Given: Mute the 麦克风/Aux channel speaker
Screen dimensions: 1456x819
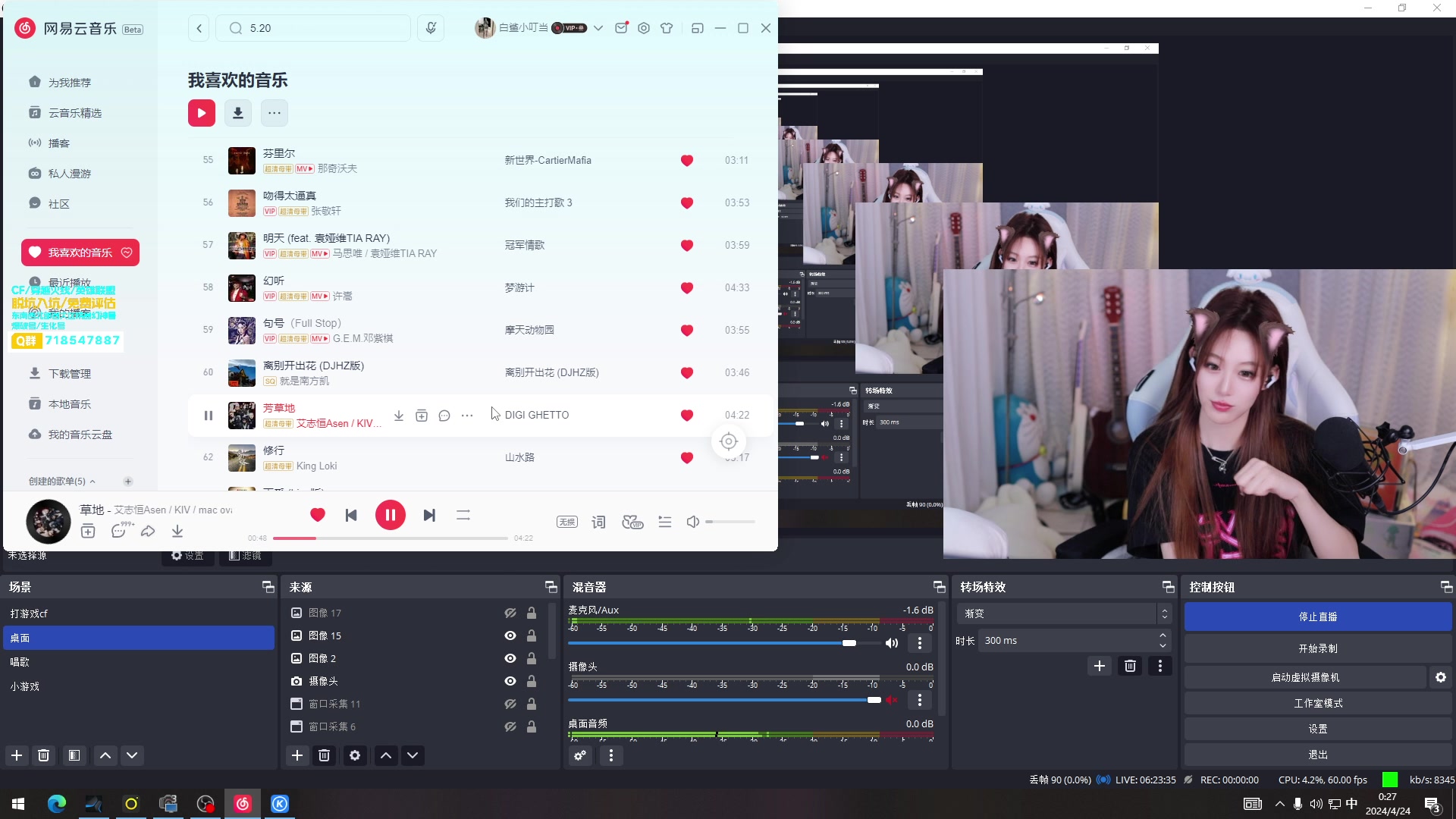Looking at the screenshot, I should [x=892, y=643].
